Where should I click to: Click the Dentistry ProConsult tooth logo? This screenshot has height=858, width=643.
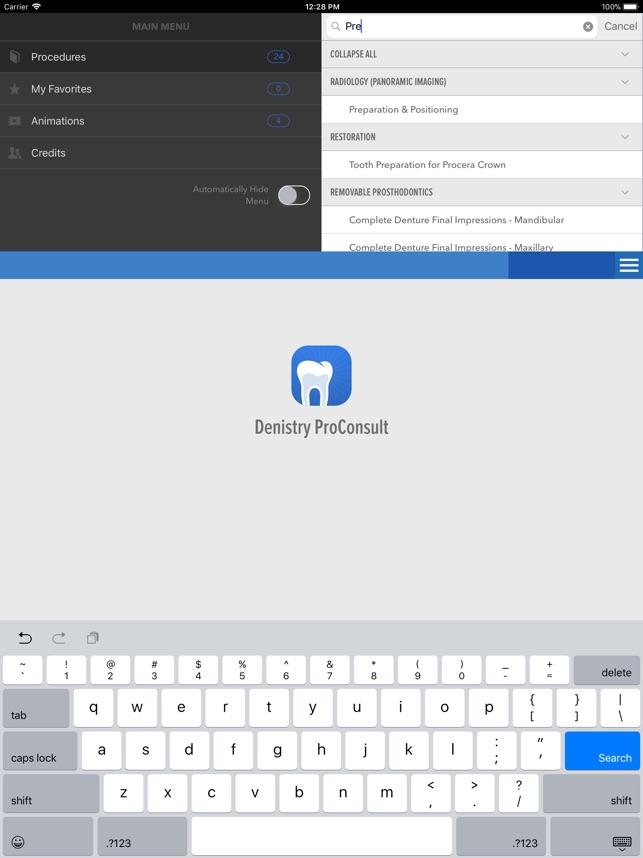tap(321, 375)
